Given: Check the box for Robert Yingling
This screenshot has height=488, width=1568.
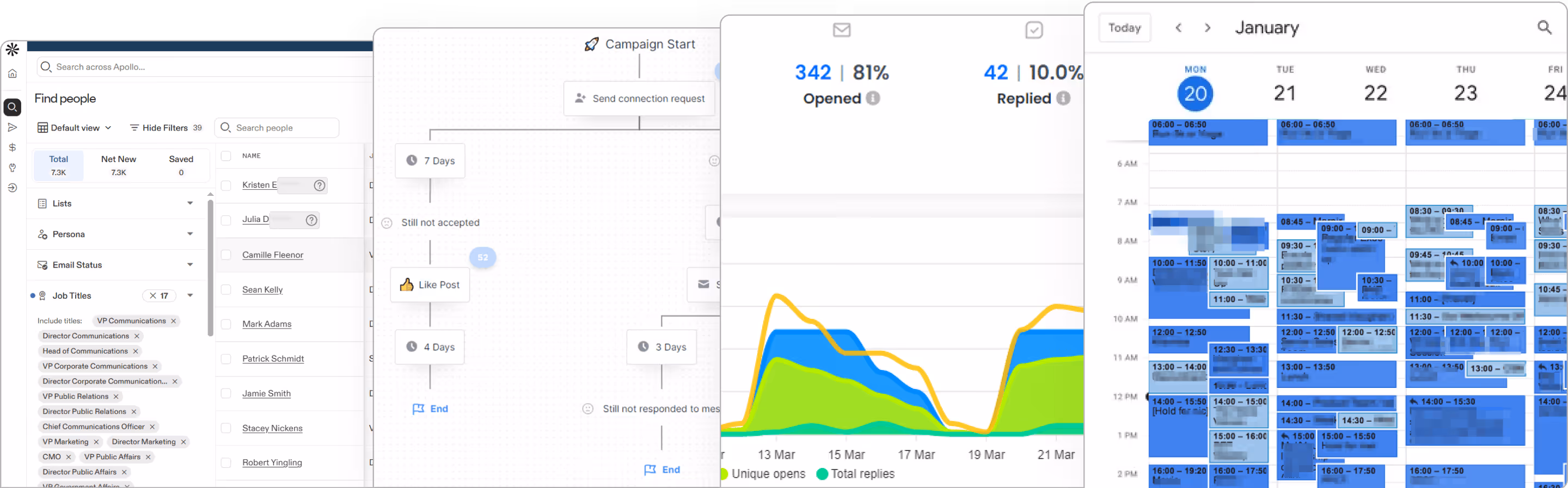Looking at the screenshot, I should coord(226,463).
